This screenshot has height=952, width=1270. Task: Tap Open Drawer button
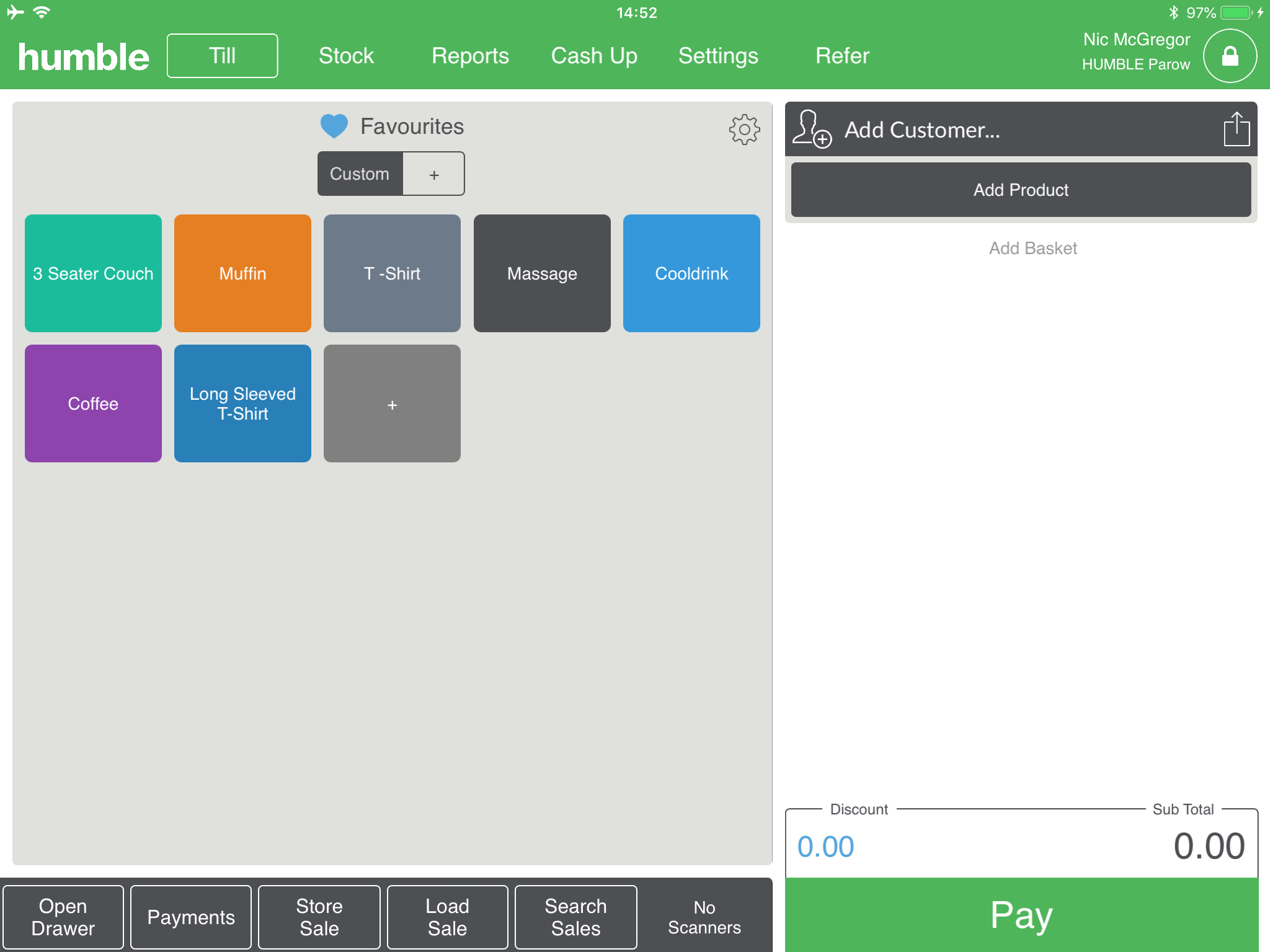(63, 917)
